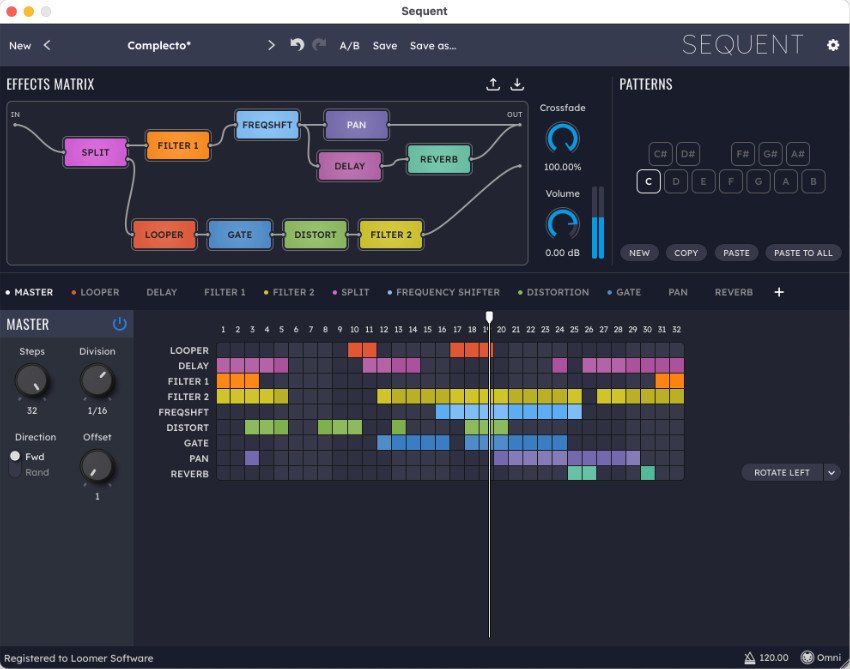Click the MIDI Omni input icon
Viewport: 850px width, 669px height.
coord(807,658)
